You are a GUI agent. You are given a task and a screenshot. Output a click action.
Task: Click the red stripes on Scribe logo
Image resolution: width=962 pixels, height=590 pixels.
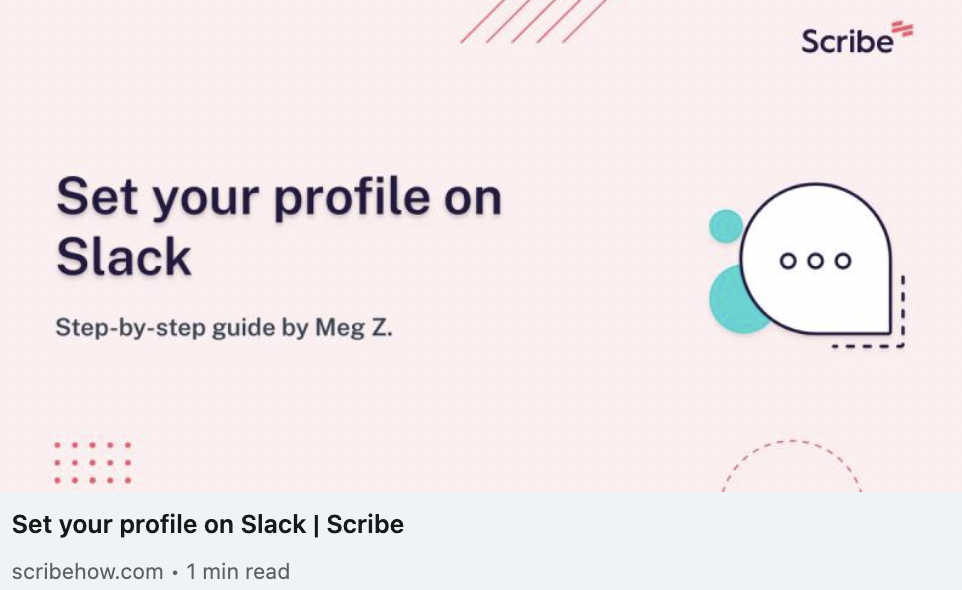tap(902, 28)
